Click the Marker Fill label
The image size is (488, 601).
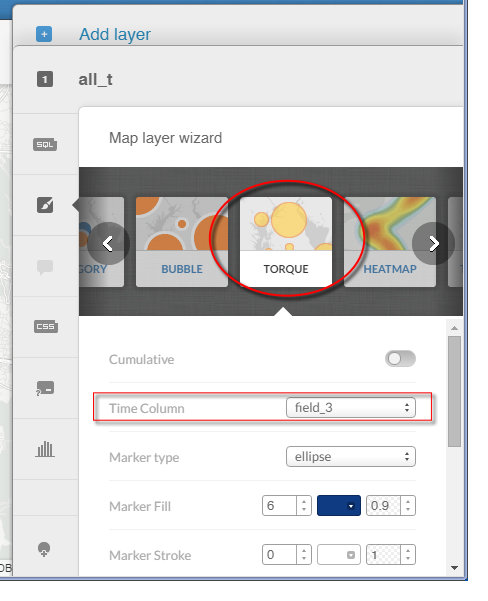(140, 506)
